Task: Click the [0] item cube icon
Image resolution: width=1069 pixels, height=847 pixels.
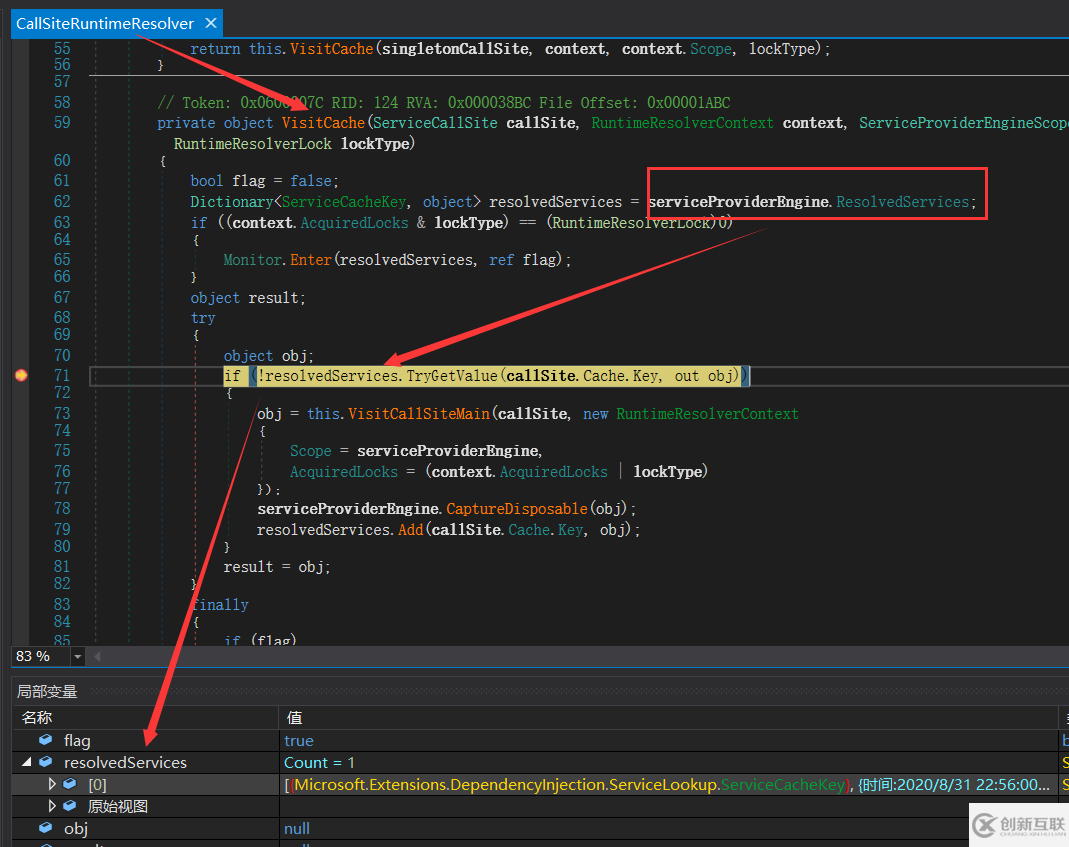Action: (70, 784)
